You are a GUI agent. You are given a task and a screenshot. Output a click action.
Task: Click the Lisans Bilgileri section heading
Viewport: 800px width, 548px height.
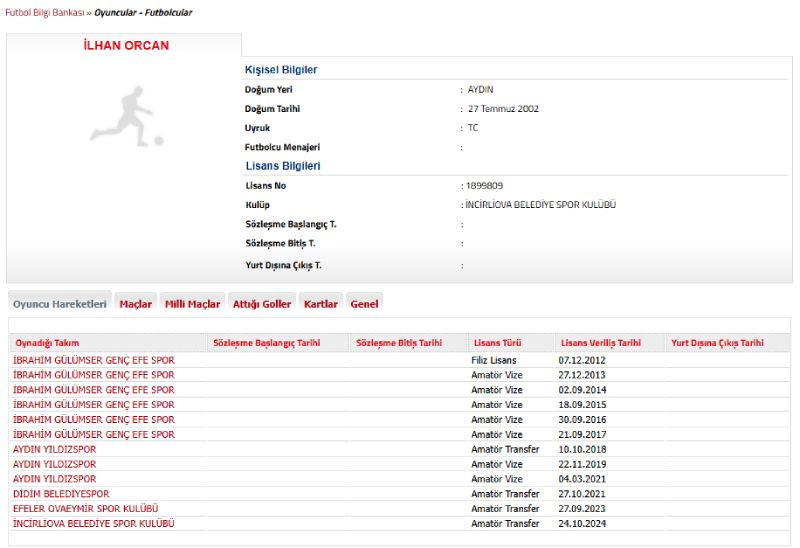(283, 166)
